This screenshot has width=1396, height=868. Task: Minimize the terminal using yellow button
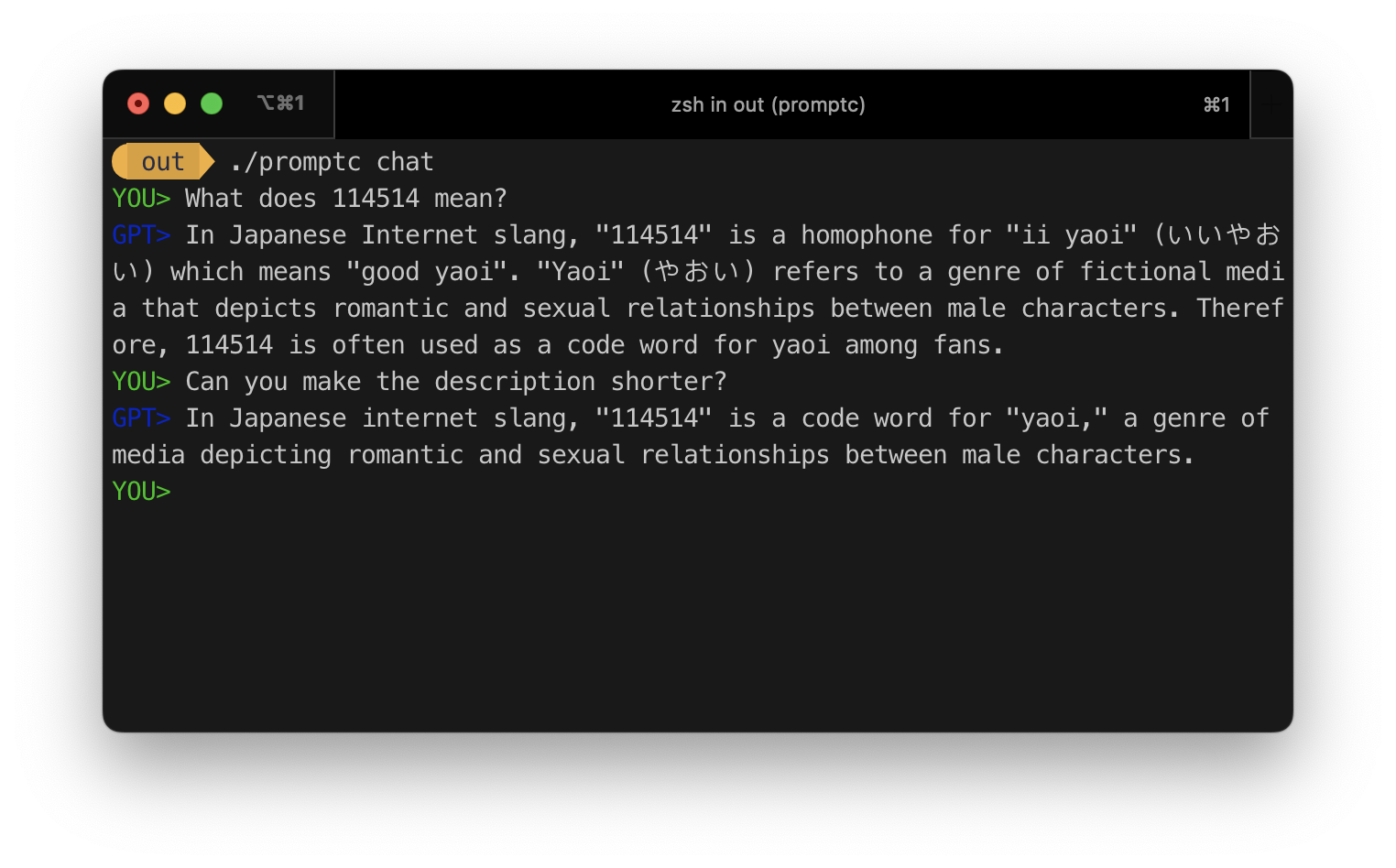click(x=175, y=103)
